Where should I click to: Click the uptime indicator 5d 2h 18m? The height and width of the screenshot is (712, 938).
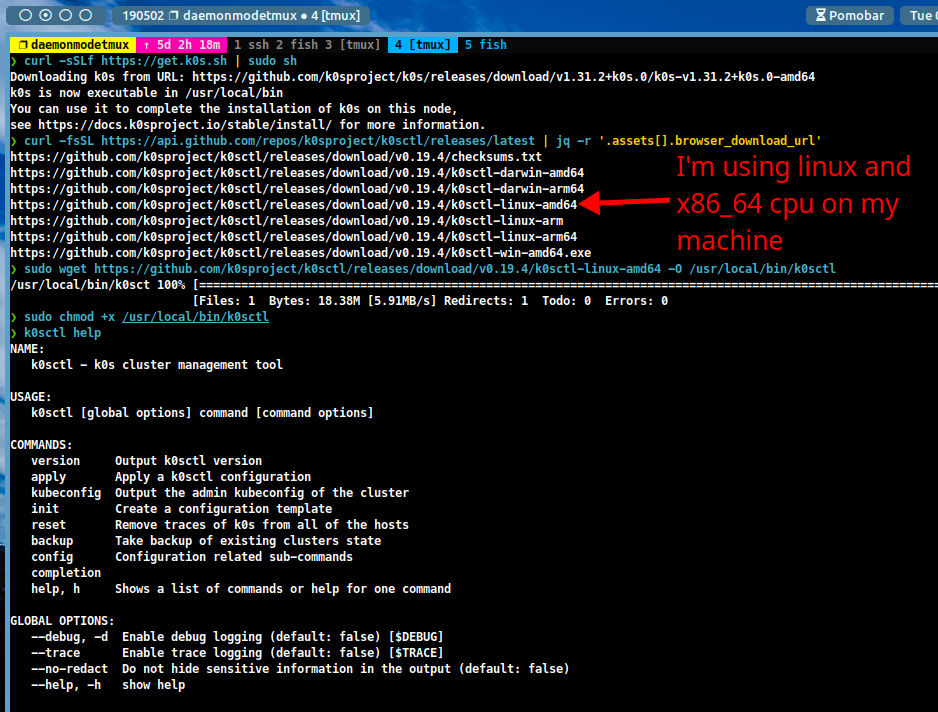coord(182,45)
